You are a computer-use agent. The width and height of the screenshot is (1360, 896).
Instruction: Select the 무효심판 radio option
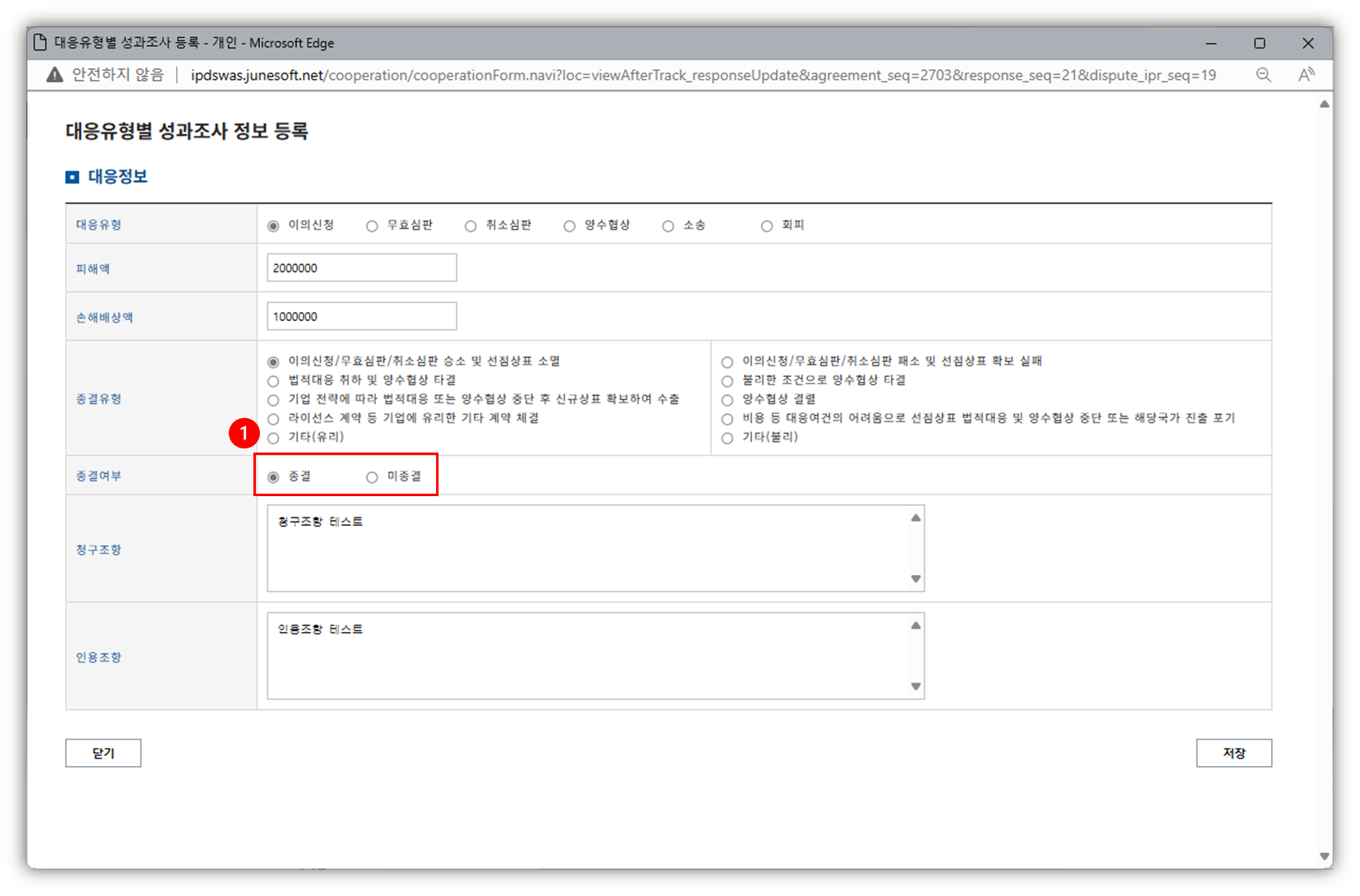tap(372, 226)
